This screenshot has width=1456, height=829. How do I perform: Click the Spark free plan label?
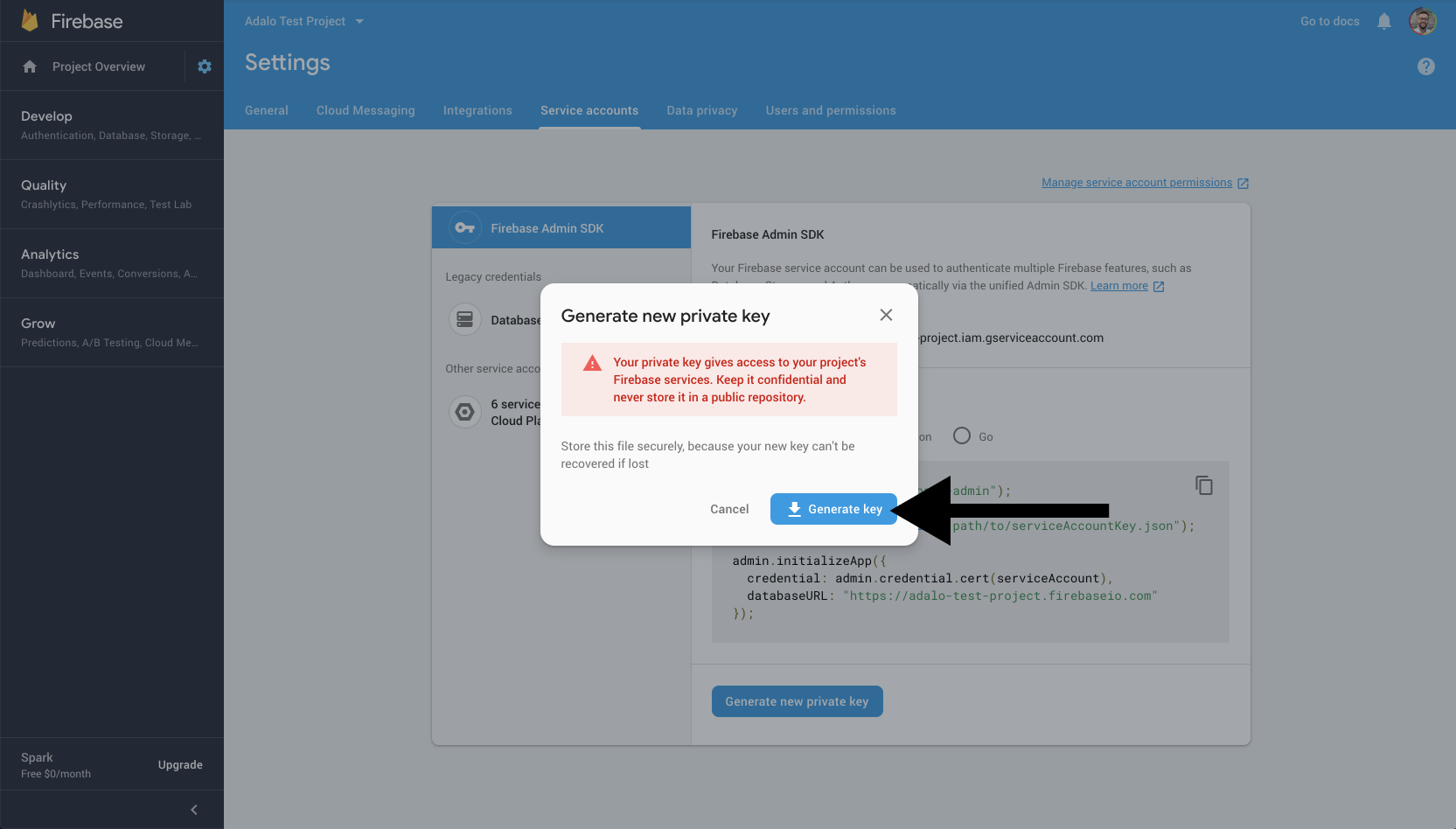pos(56,765)
